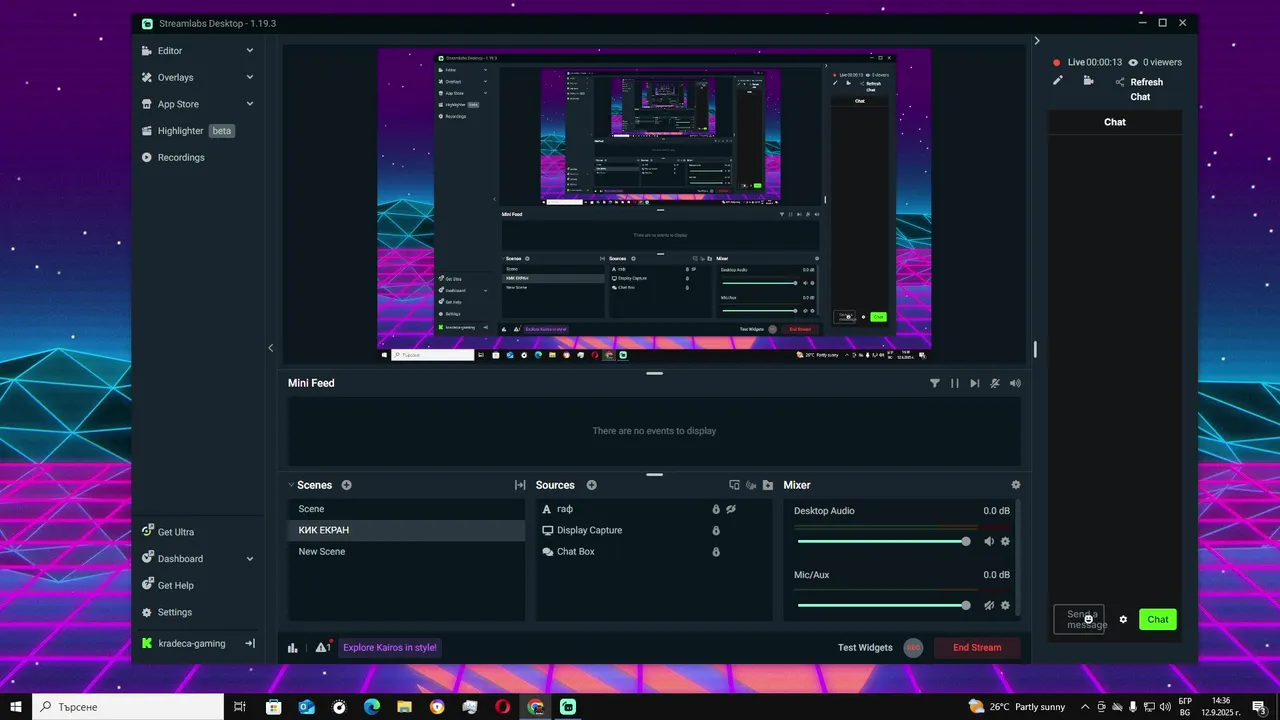
Task: Toggle lock on the гаф source
Action: point(716,509)
